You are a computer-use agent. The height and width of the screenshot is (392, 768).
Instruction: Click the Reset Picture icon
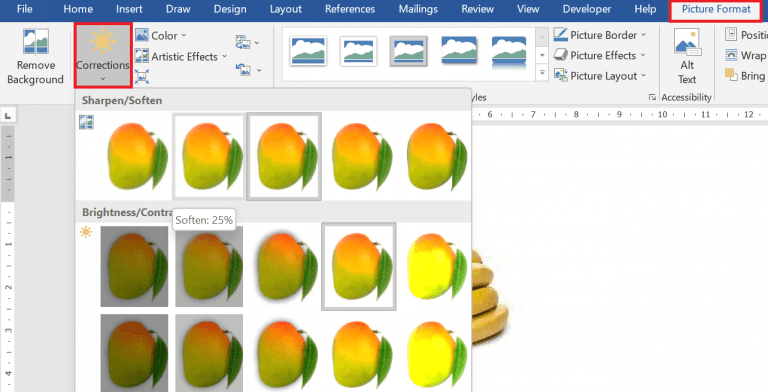(x=248, y=70)
